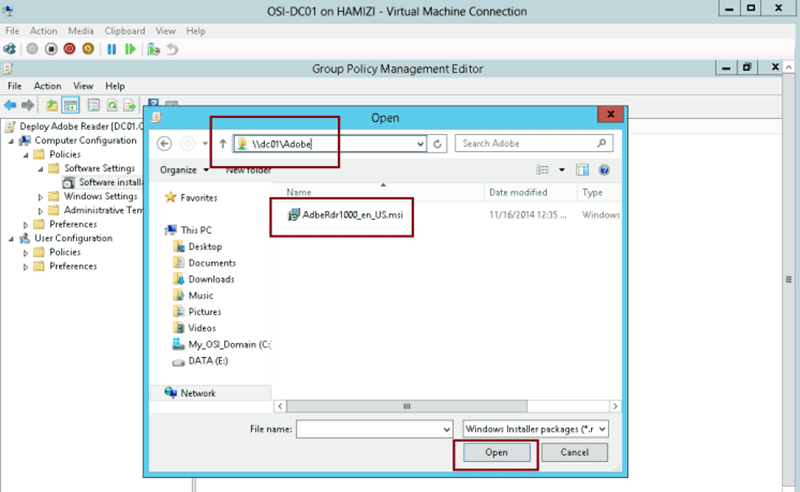Open the File menu in VM Connection window
800x492 pixels.
point(12,31)
